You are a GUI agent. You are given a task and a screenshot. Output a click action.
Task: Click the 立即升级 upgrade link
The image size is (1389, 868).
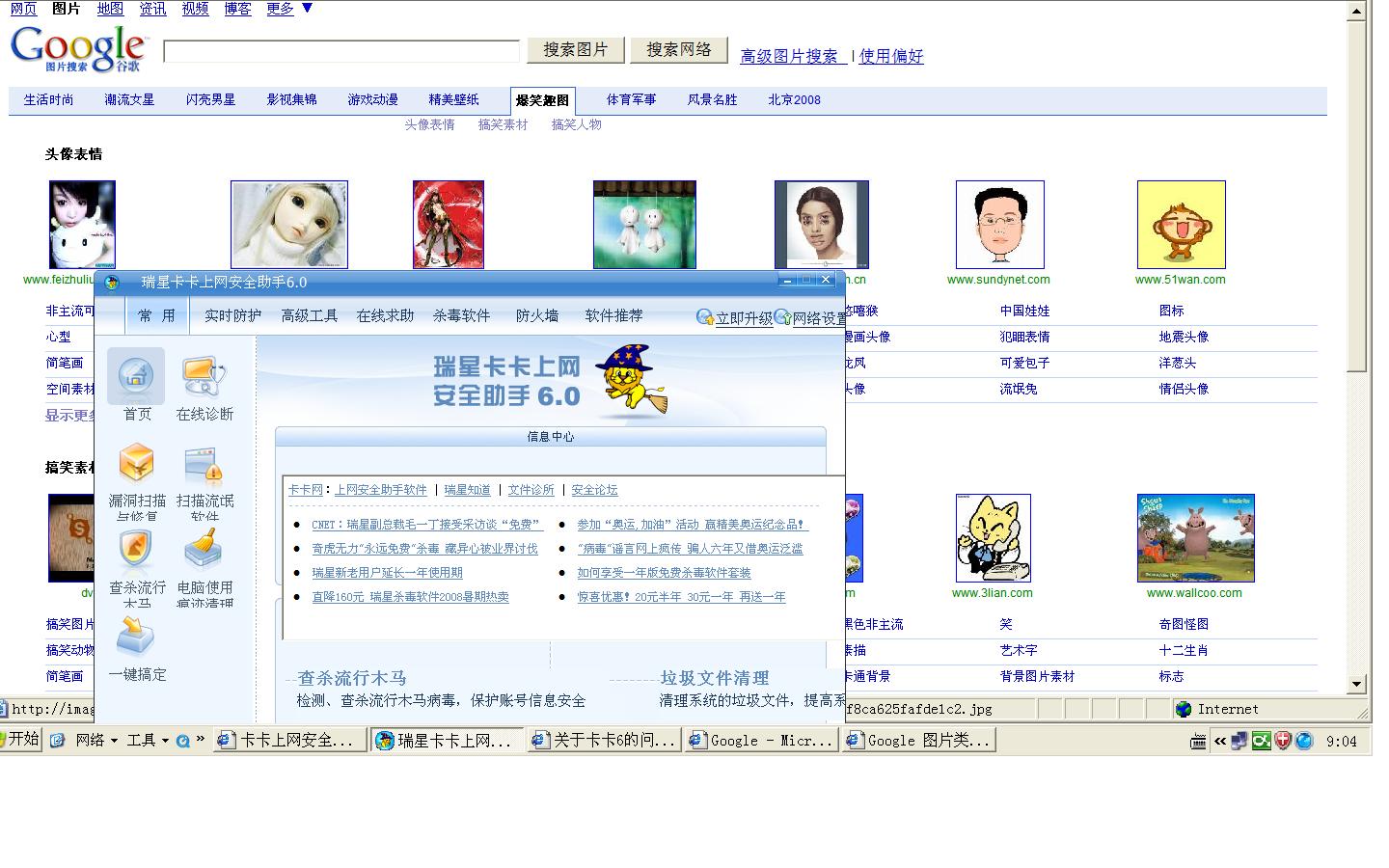click(734, 318)
